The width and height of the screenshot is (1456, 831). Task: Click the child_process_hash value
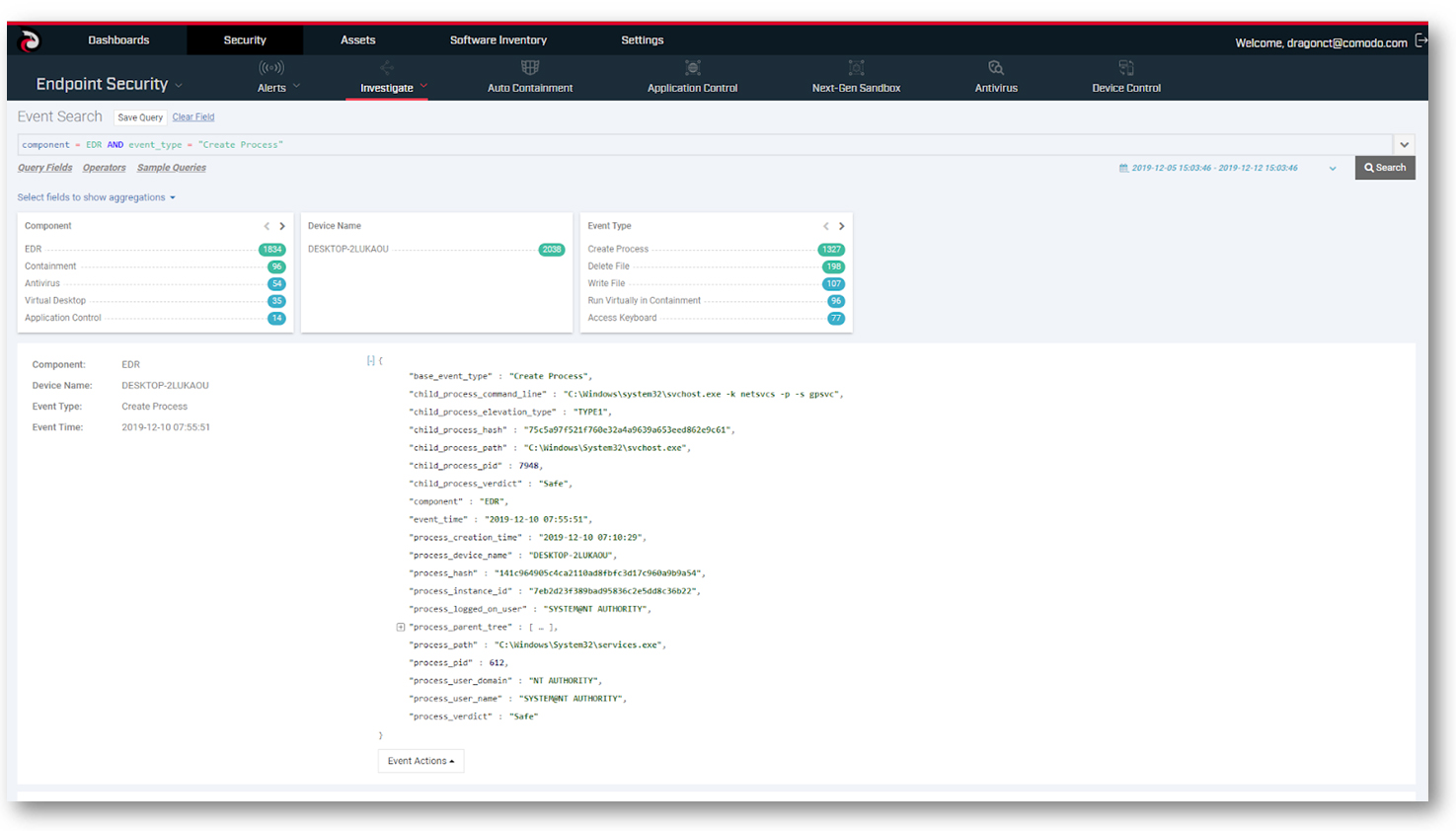point(627,430)
